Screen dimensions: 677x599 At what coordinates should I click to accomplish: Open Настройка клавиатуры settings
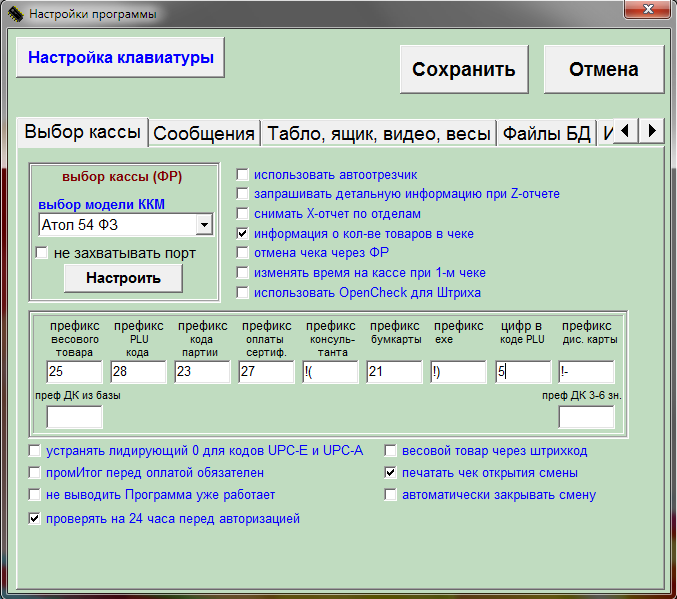click(x=120, y=57)
